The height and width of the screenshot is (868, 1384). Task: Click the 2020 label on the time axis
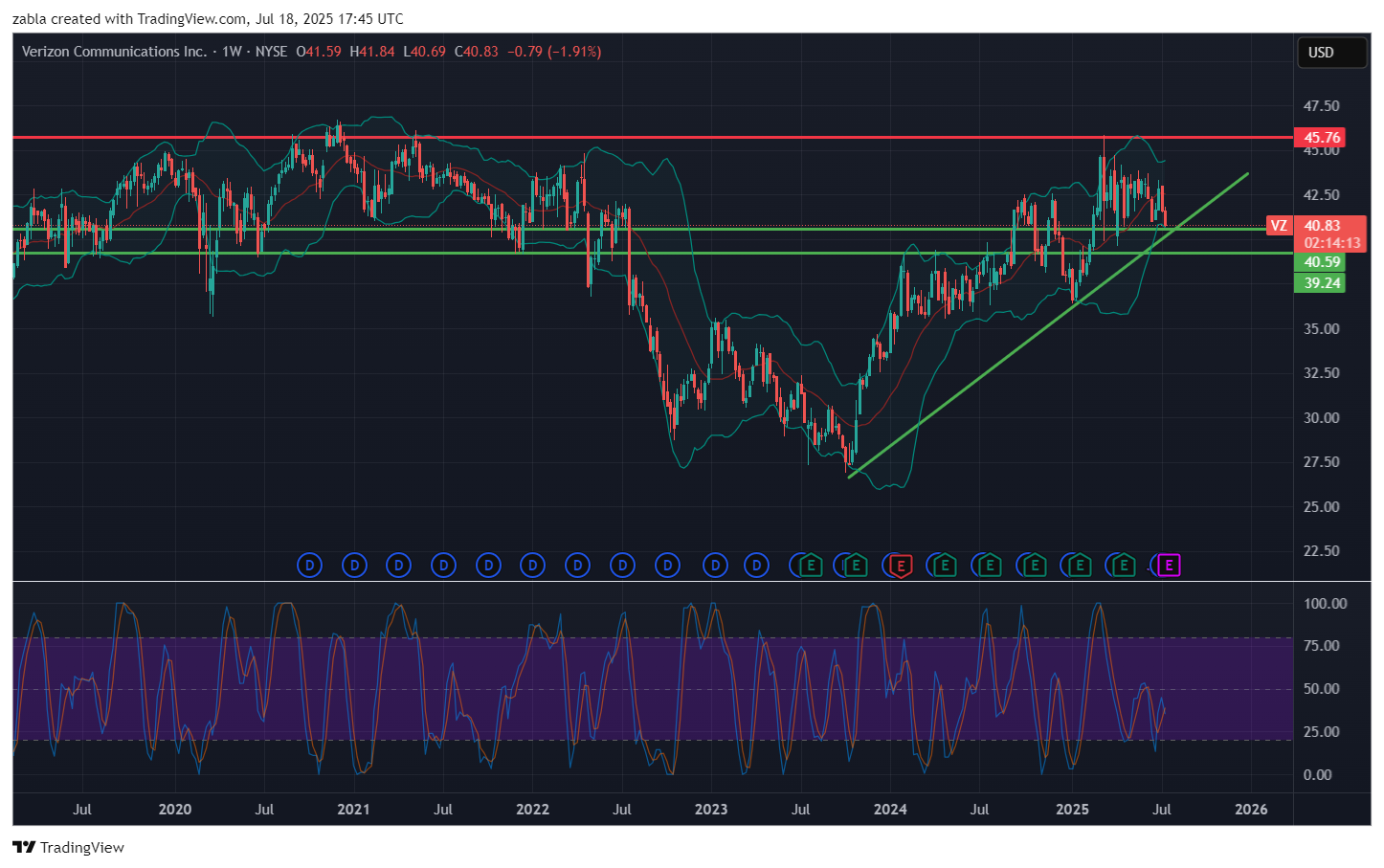coord(175,810)
